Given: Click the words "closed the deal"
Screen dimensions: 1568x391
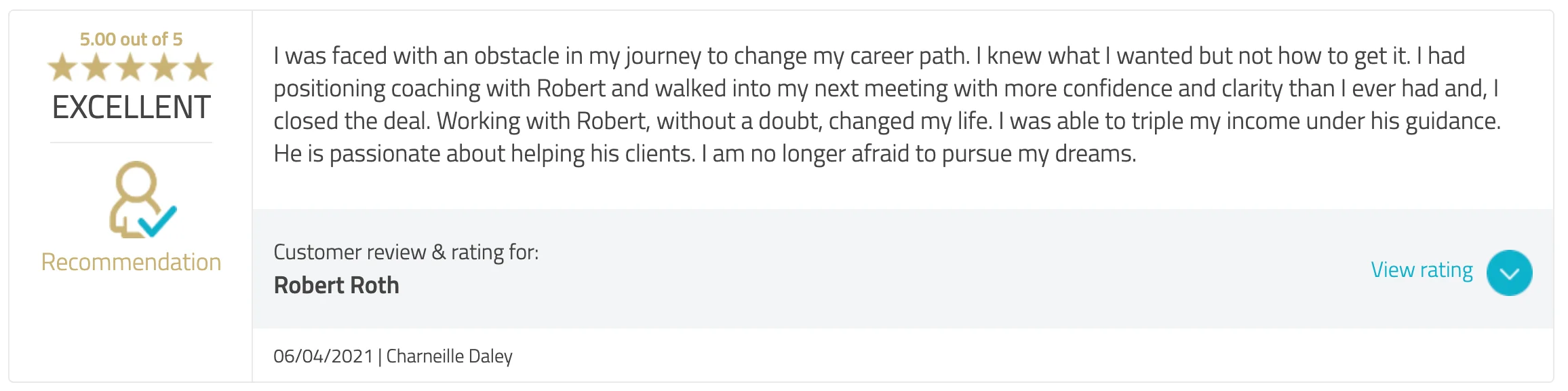Looking at the screenshot, I should pyautogui.click(x=350, y=122).
